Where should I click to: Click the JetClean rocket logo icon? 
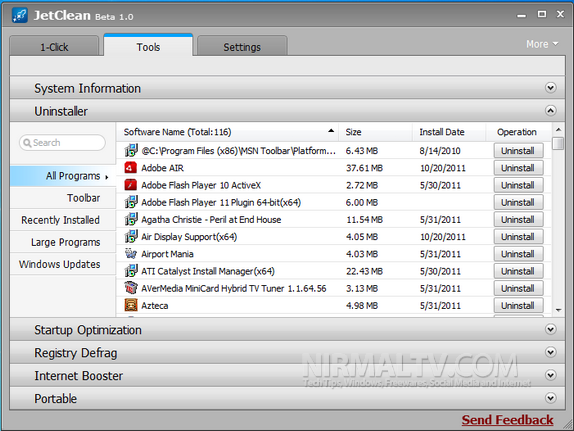19,15
